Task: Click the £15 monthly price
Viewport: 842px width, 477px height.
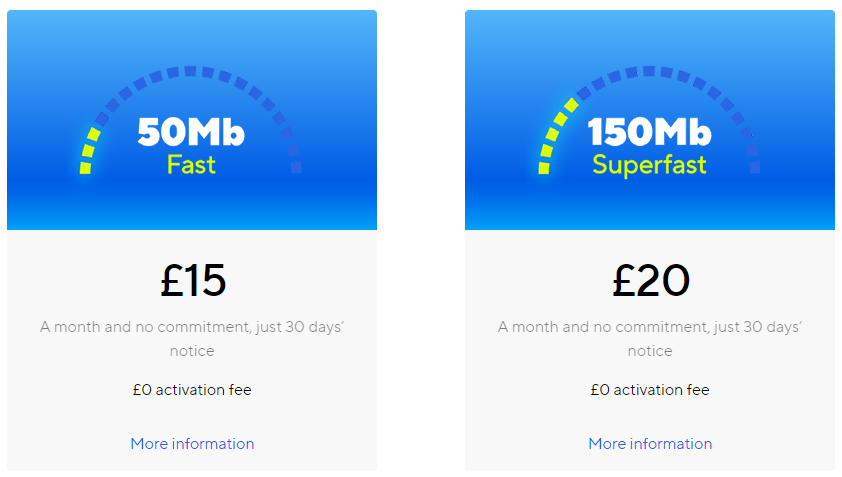Action: [x=193, y=280]
